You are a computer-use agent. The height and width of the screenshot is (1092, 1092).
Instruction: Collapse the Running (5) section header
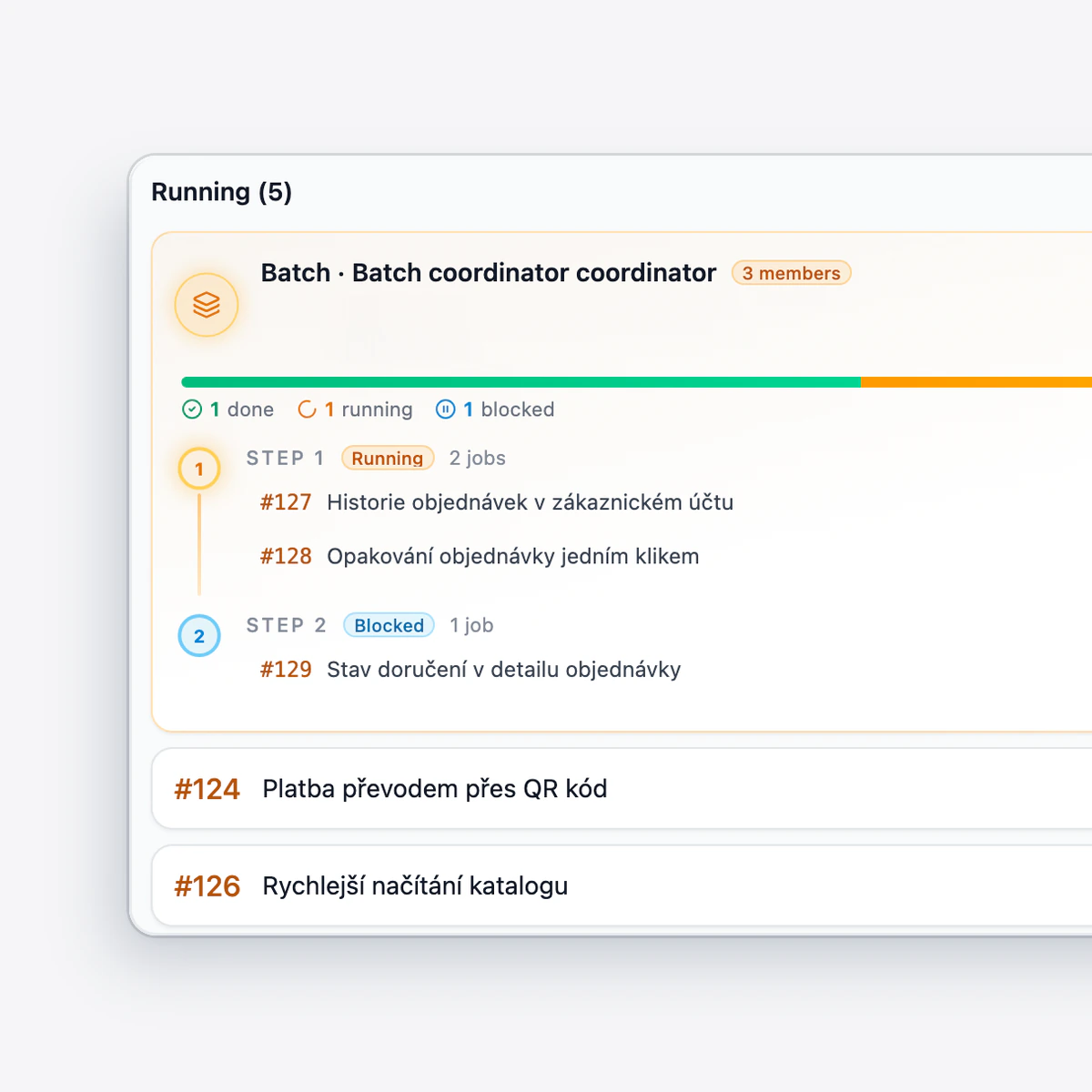coord(222,192)
